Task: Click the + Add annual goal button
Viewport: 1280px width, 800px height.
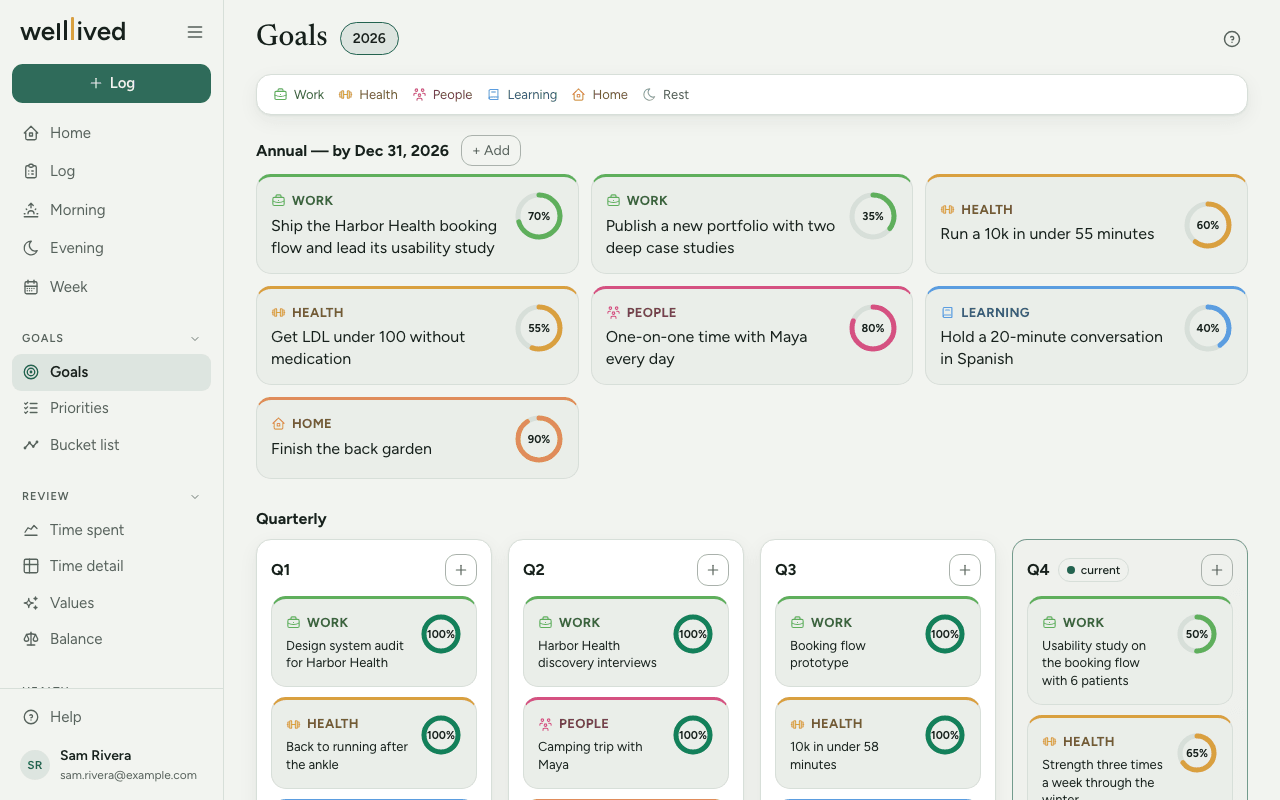Action: 491,151
